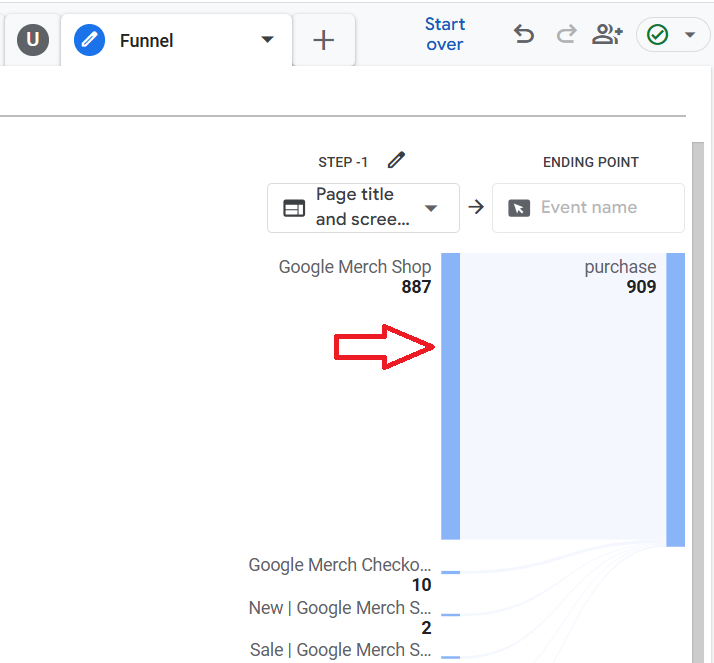714x663 pixels.
Task: Expand the data quality status dropdown arrow
Action: pos(690,35)
